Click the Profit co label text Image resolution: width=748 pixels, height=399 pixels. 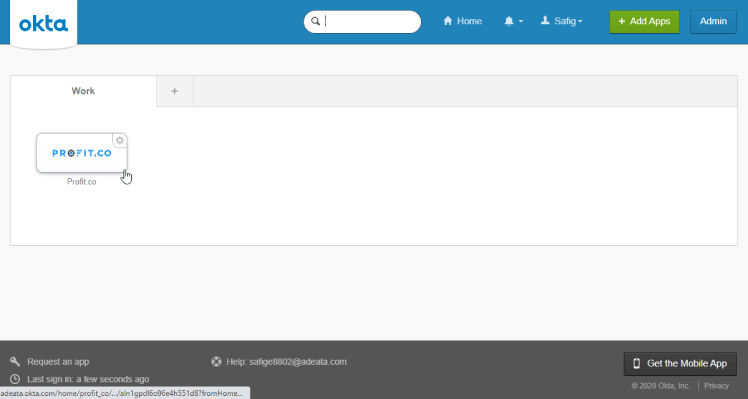click(82, 181)
